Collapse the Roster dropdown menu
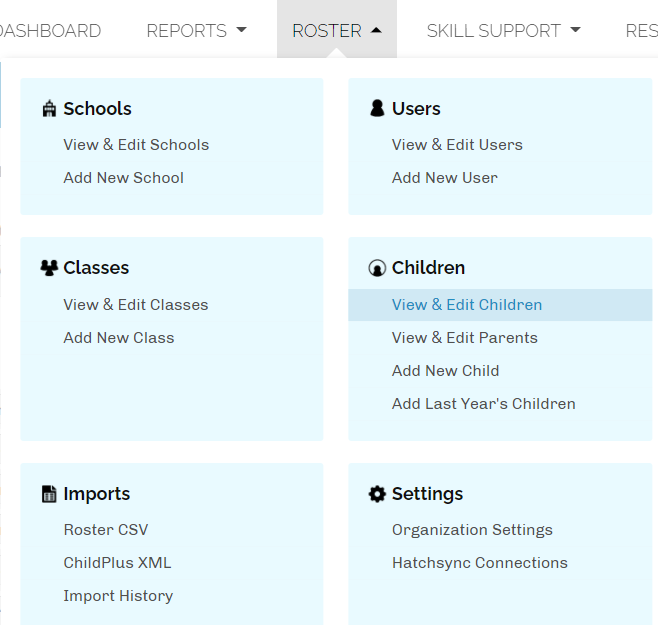Screen dimensions: 658x625 (x=336, y=31)
